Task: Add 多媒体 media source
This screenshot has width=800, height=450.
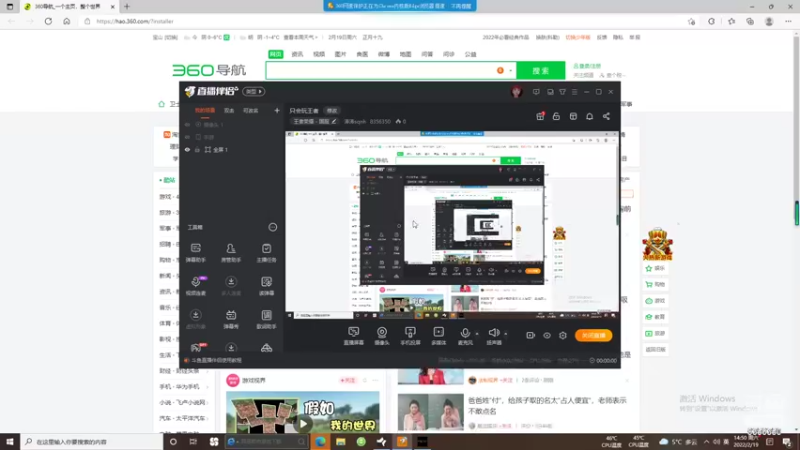Action: tap(439, 336)
